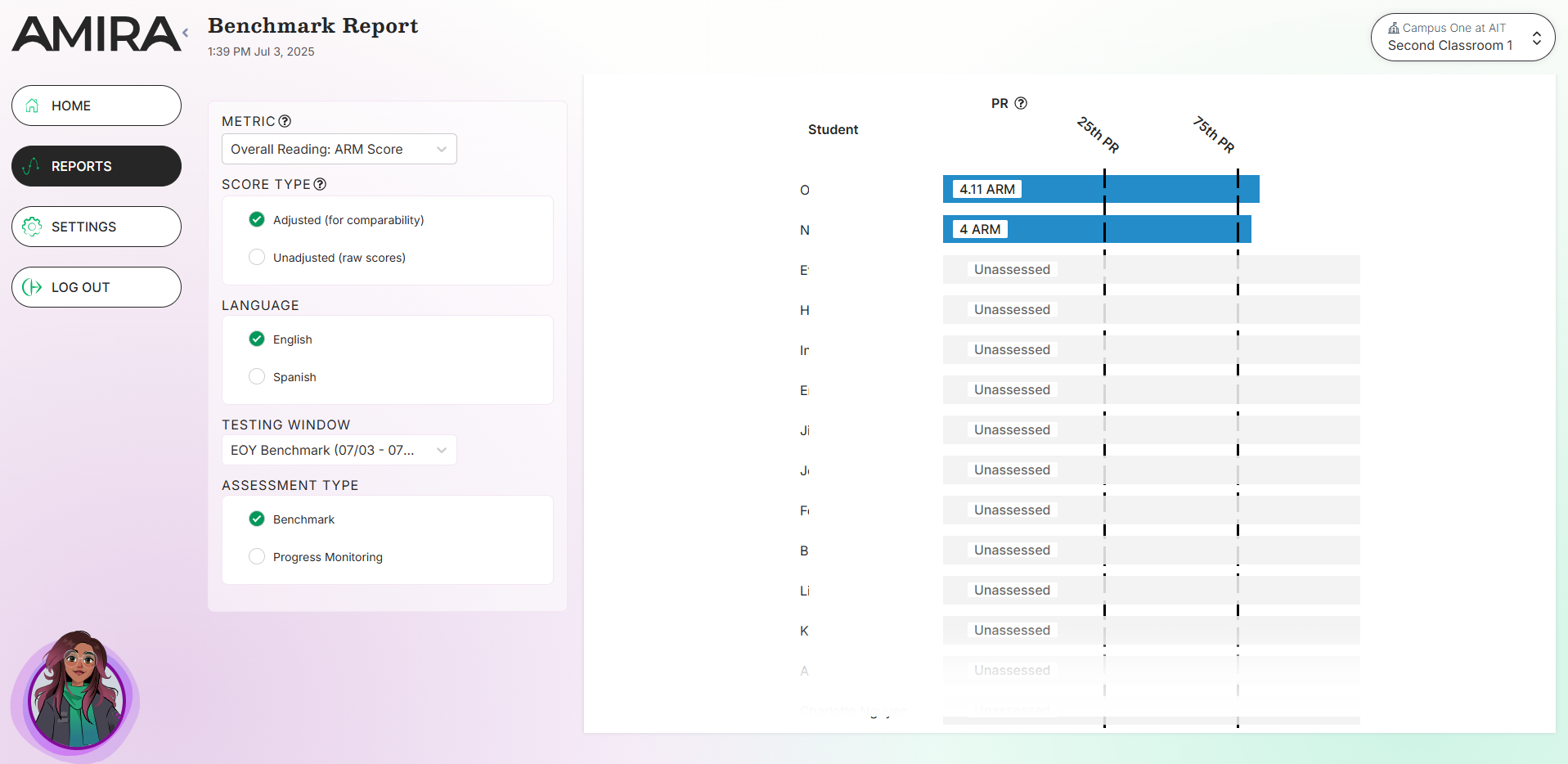This screenshot has width=1568, height=764.
Task: Select Progress Monitoring assessment type
Action: [316, 557]
